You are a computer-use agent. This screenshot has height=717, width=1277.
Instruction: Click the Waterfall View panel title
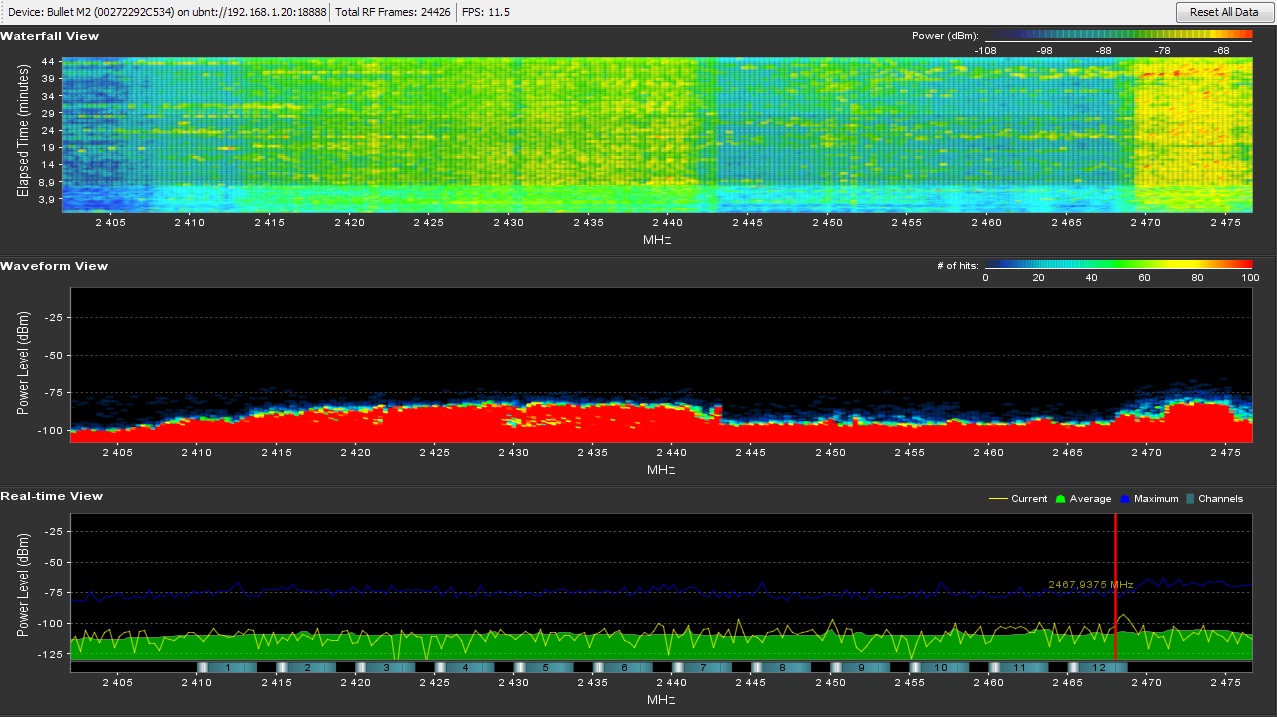tap(50, 36)
